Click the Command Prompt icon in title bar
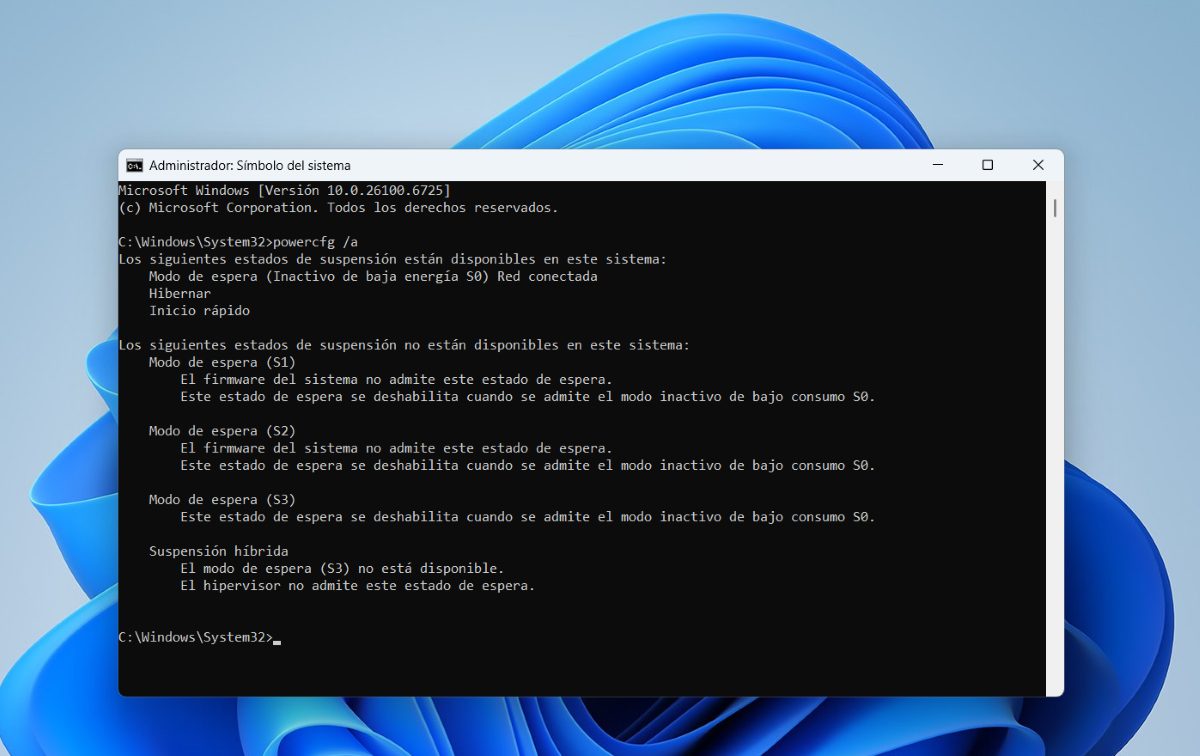Viewport: 1200px width, 756px height. [x=134, y=165]
